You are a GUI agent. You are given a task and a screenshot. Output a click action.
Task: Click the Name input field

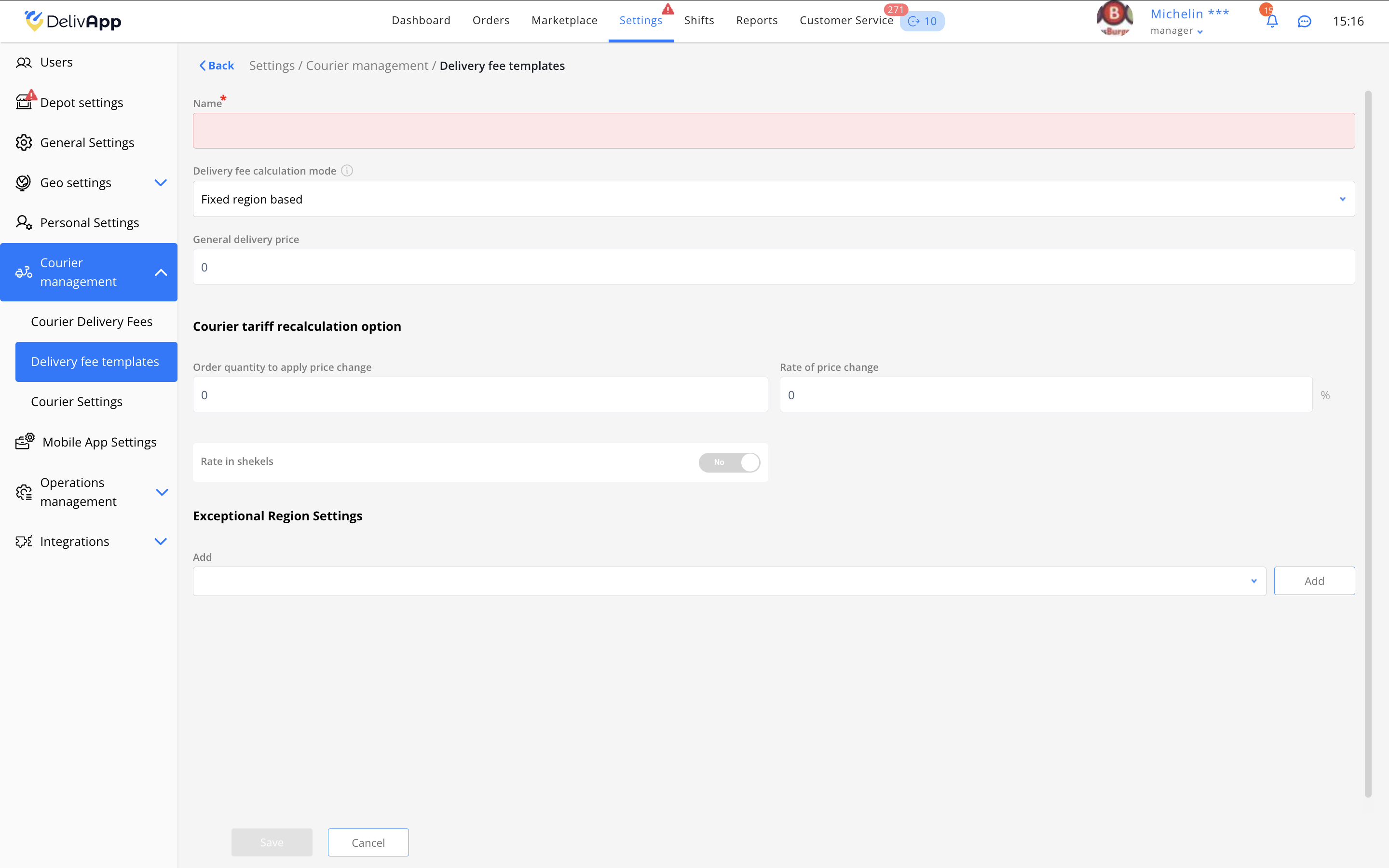(773, 131)
